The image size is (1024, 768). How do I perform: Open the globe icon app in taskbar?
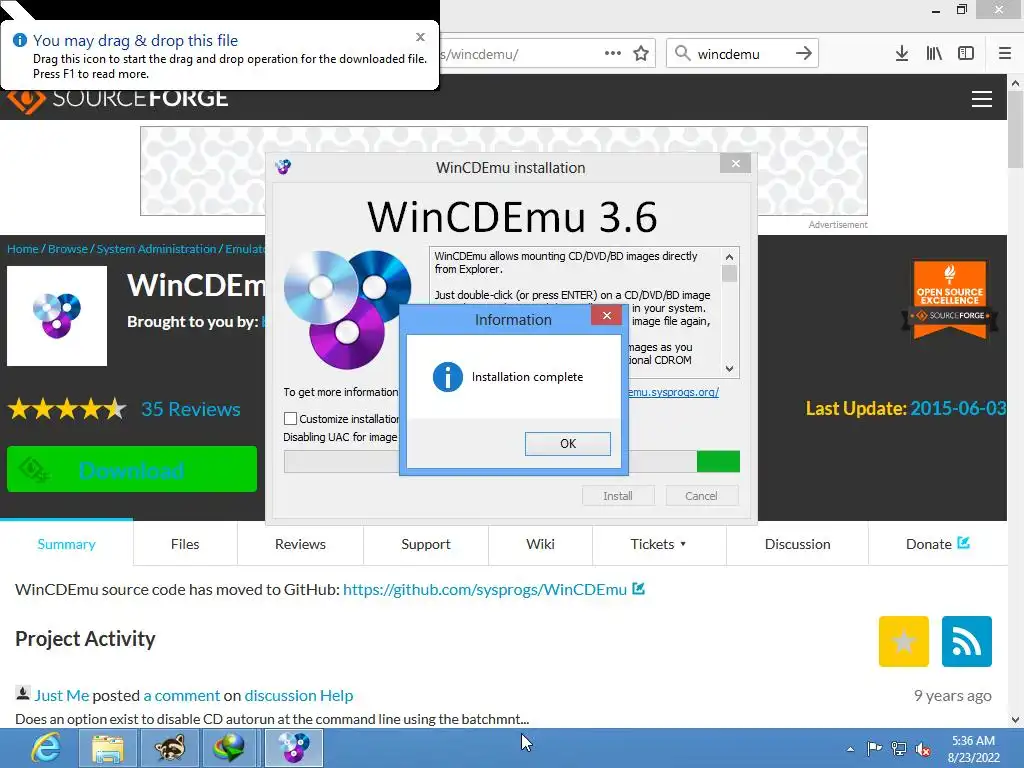pos(231,748)
